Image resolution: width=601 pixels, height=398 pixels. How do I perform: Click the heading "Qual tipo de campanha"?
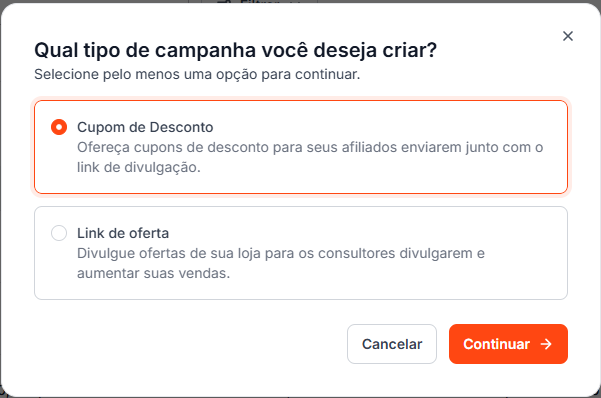(235, 50)
